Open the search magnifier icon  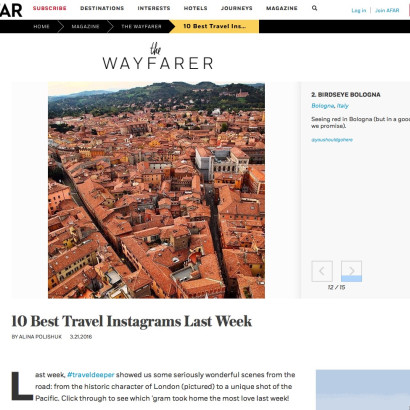314,8
